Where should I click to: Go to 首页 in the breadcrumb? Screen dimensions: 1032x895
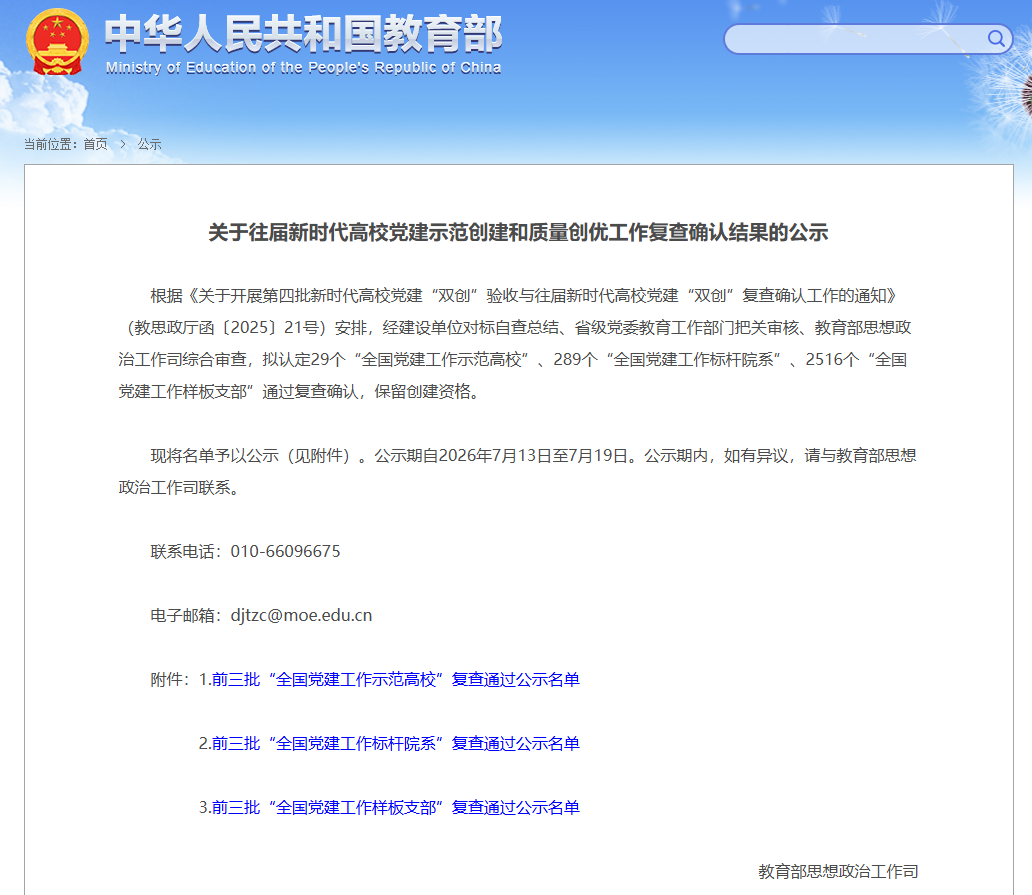pyautogui.click(x=95, y=144)
